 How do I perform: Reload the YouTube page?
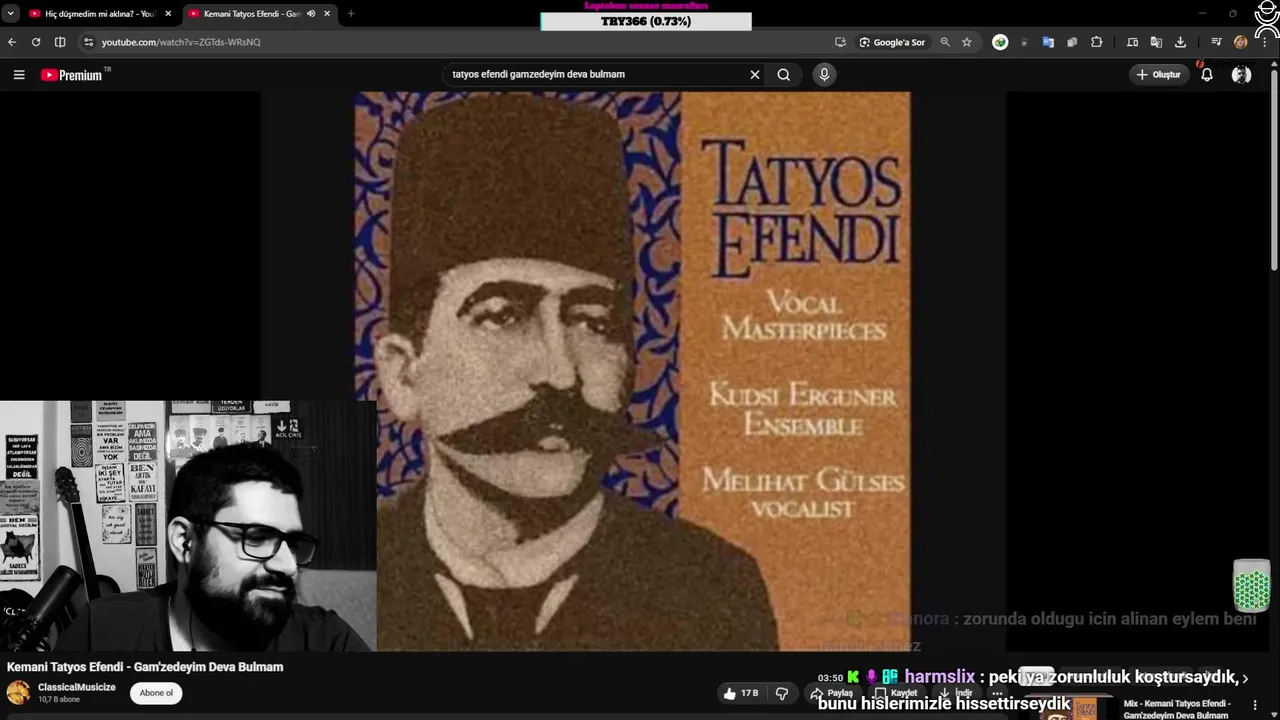36,42
